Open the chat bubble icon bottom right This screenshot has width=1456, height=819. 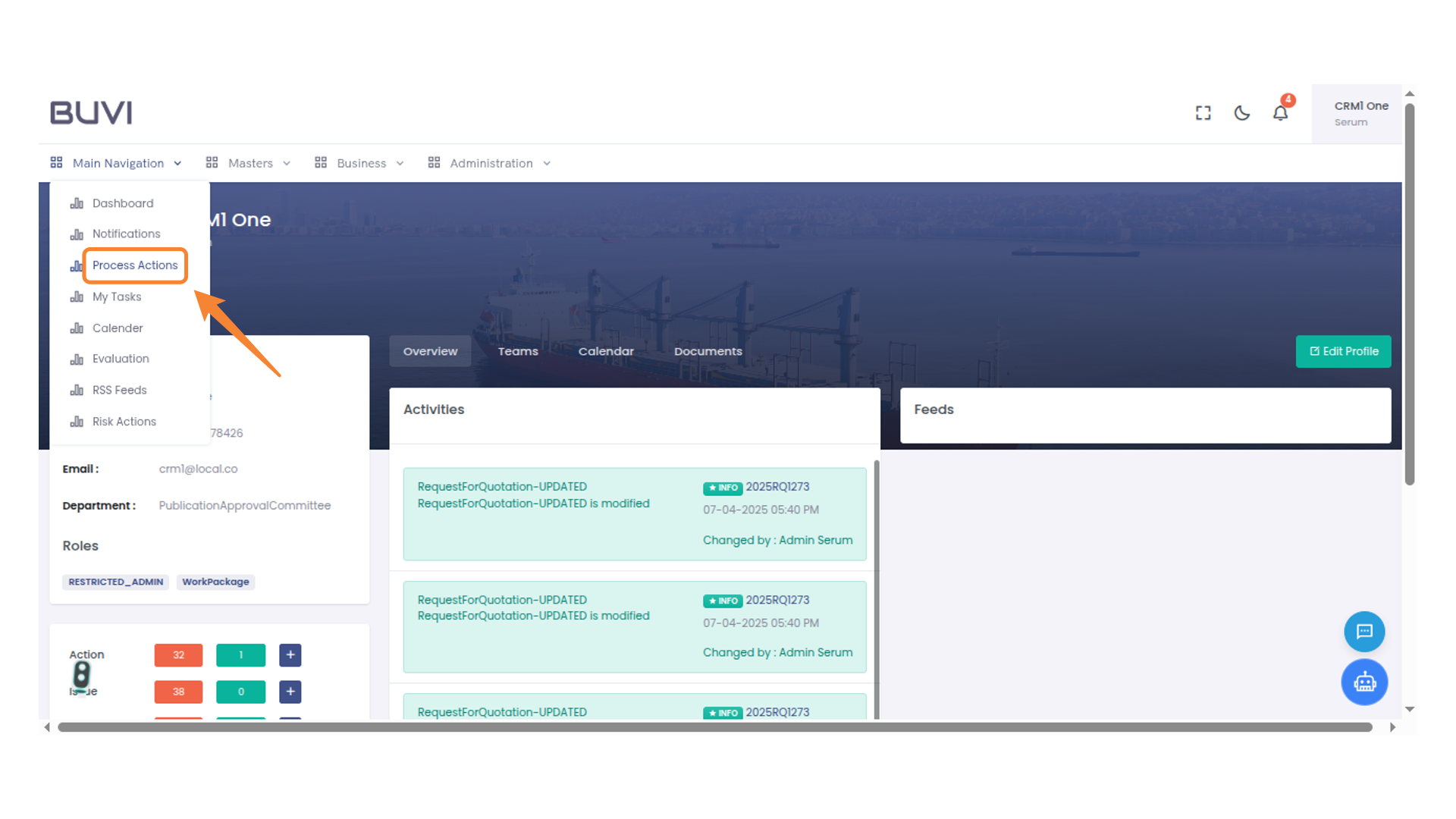pyautogui.click(x=1364, y=632)
